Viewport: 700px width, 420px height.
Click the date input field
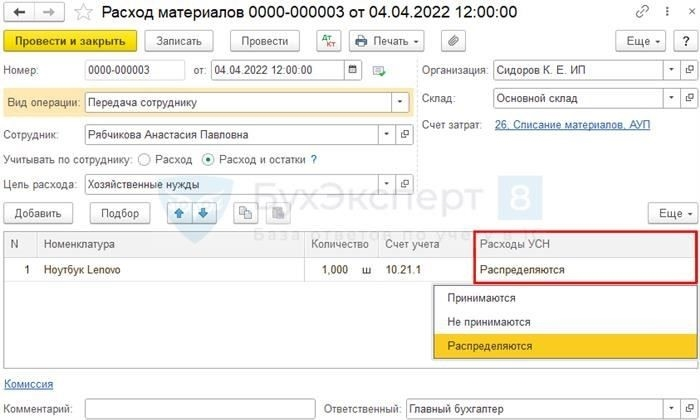click(x=278, y=70)
